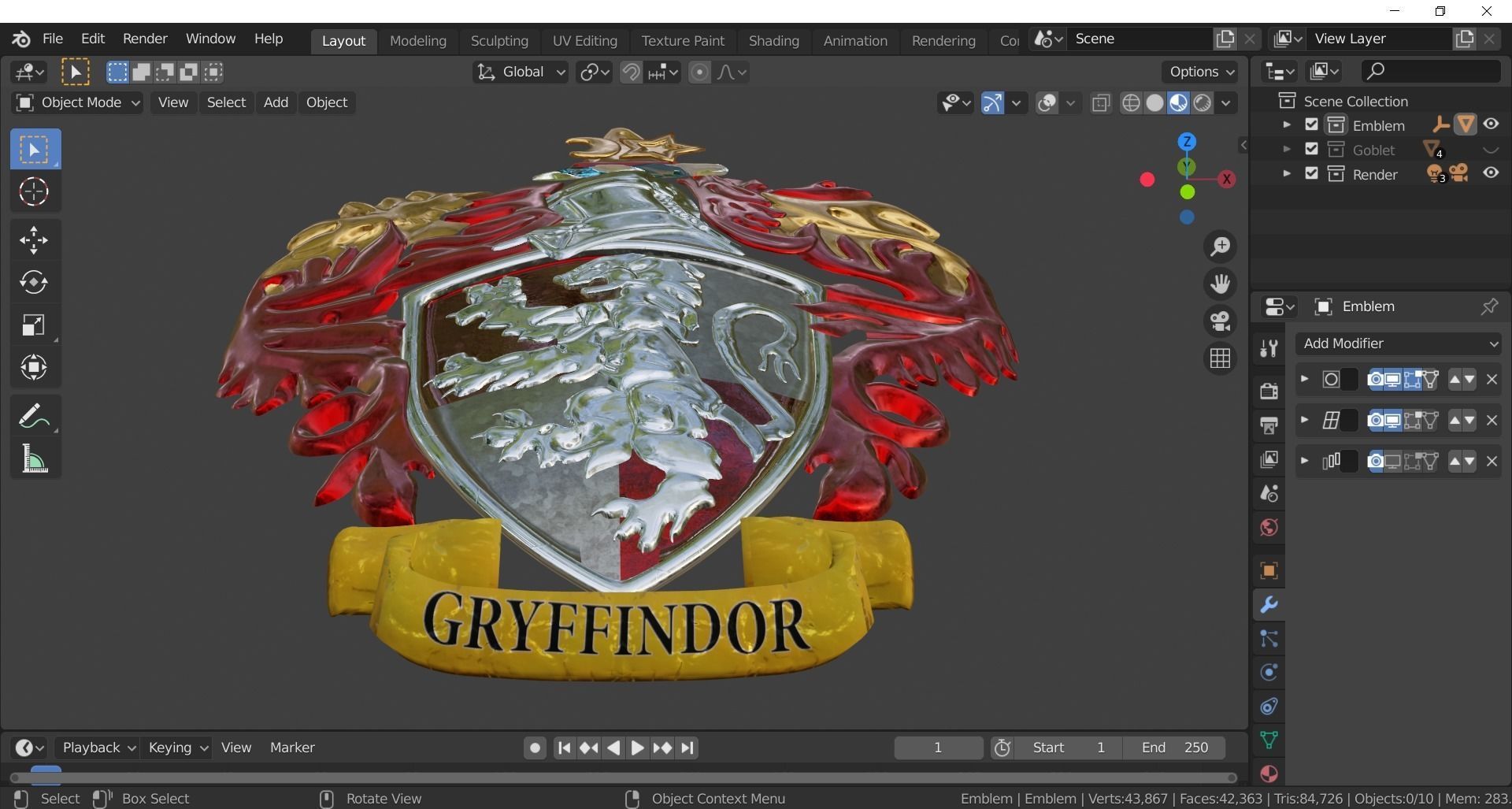Select the Move tool
This screenshot has width=1512, height=809.
click(x=35, y=240)
